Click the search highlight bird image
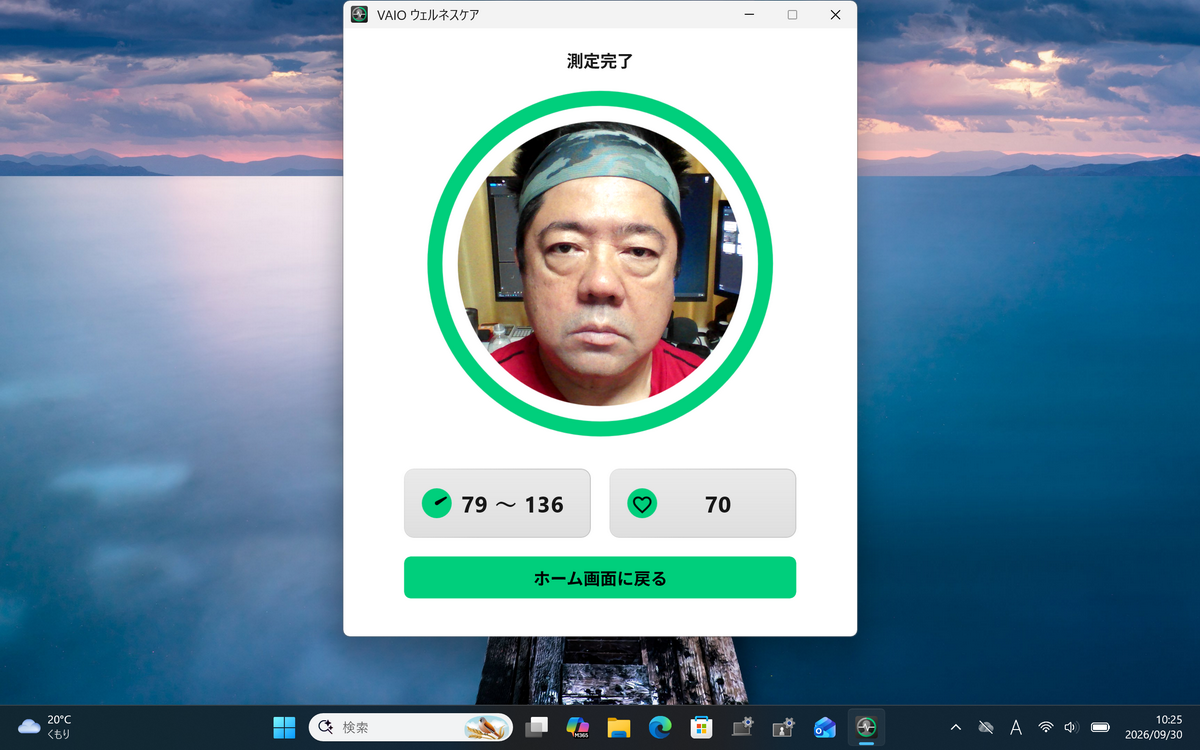The height and width of the screenshot is (750, 1200). (x=487, y=727)
